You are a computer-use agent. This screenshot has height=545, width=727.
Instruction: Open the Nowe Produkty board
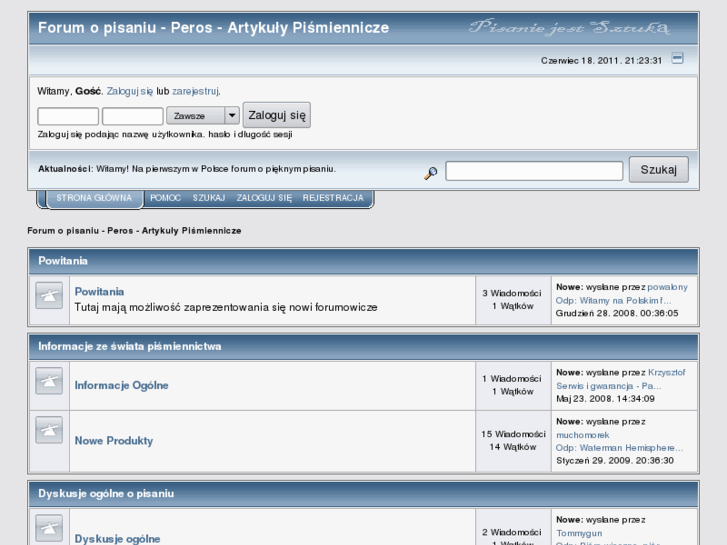[x=114, y=441]
